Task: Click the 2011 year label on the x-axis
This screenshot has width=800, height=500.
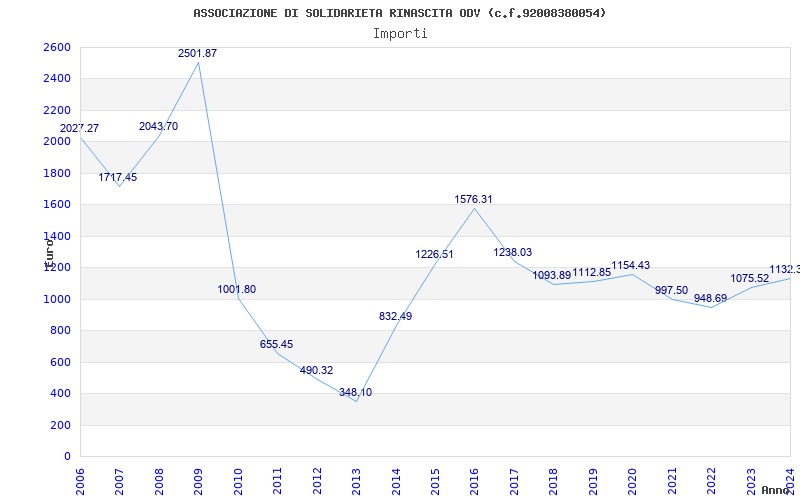Action: [278, 482]
